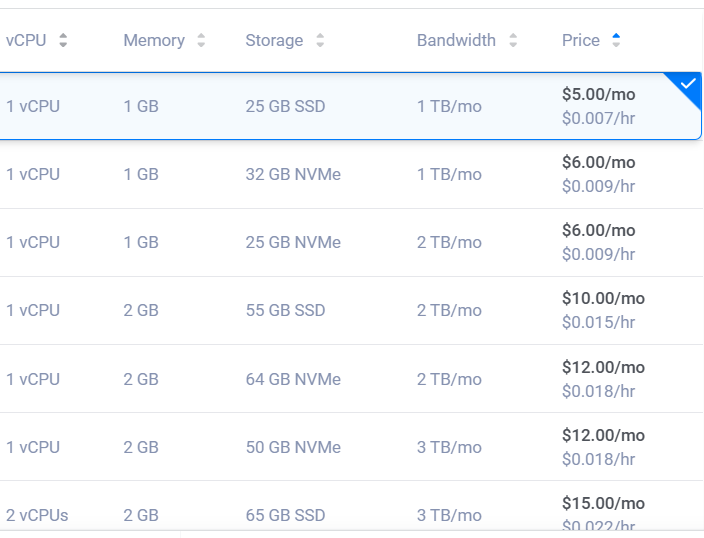
Task: Sort the table by the vCPU header label
Action: tap(26, 41)
